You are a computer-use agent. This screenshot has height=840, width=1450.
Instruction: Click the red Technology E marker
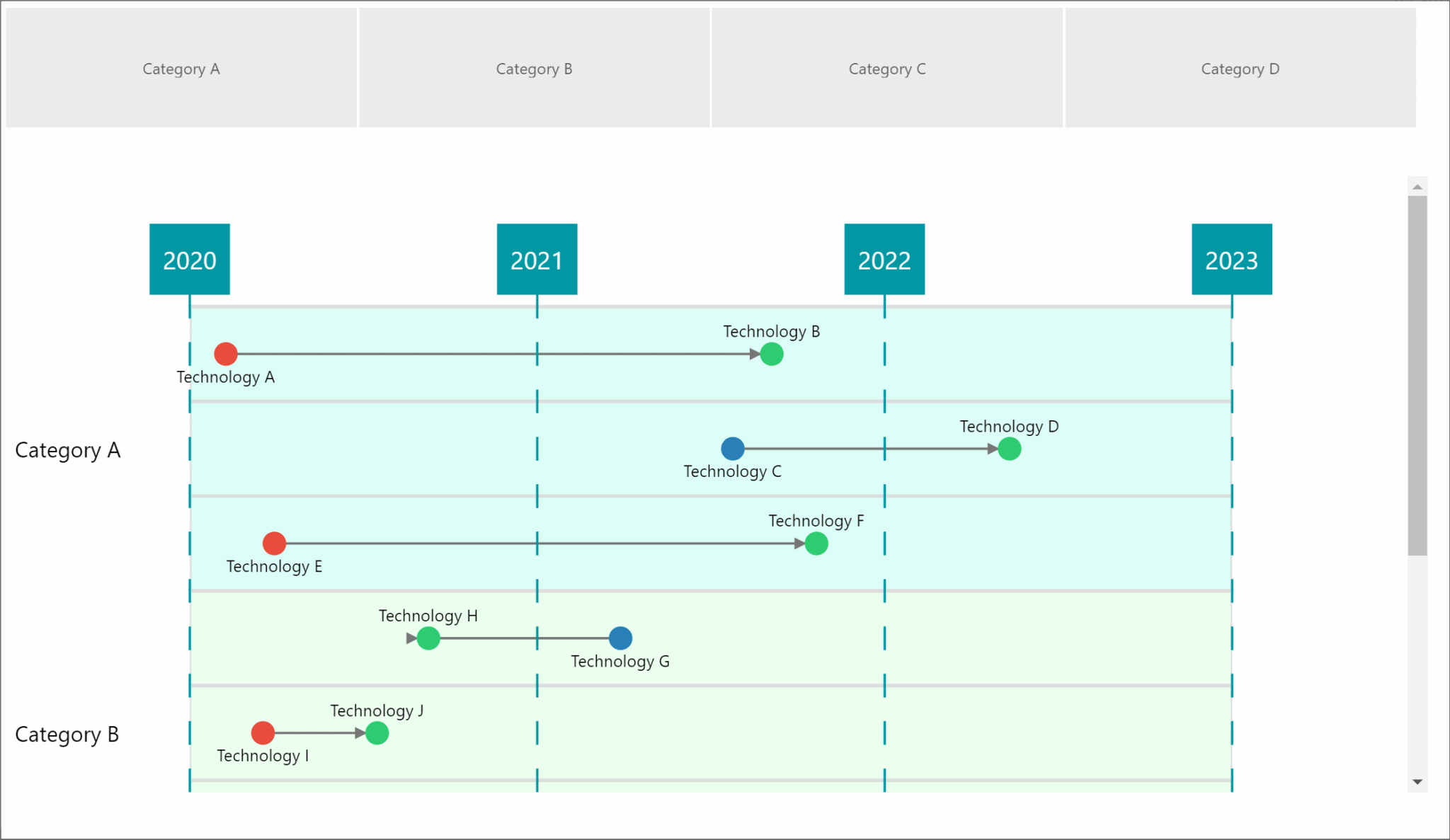(274, 543)
